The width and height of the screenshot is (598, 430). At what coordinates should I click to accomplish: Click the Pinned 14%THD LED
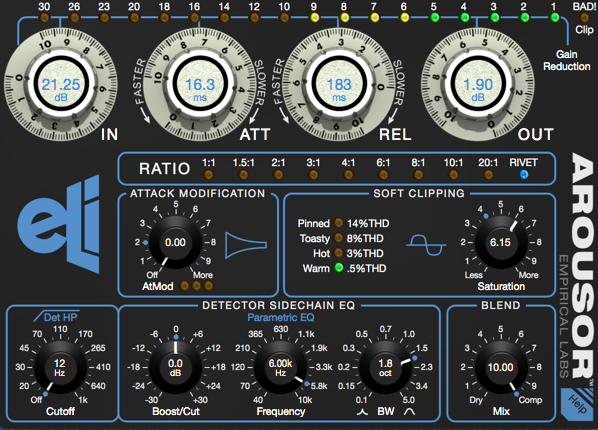(x=338, y=223)
